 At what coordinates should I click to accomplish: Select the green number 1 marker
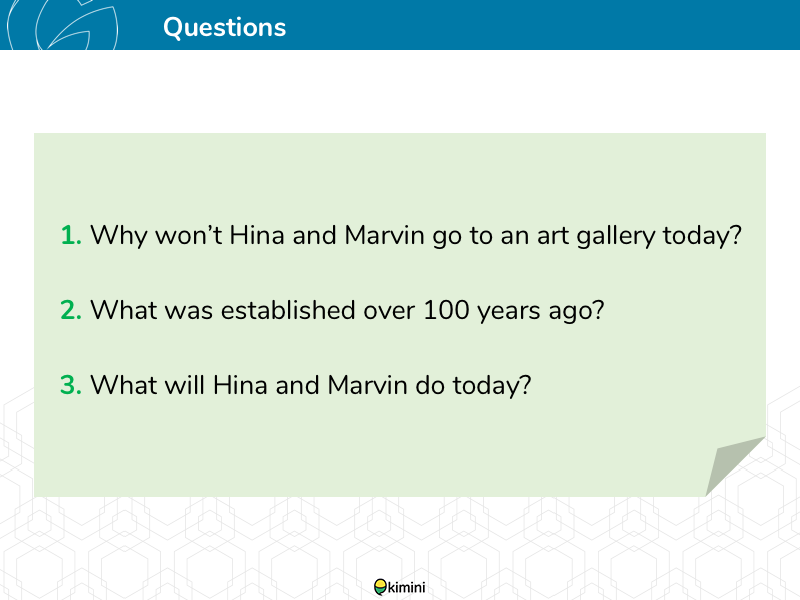click(x=71, y=235)
